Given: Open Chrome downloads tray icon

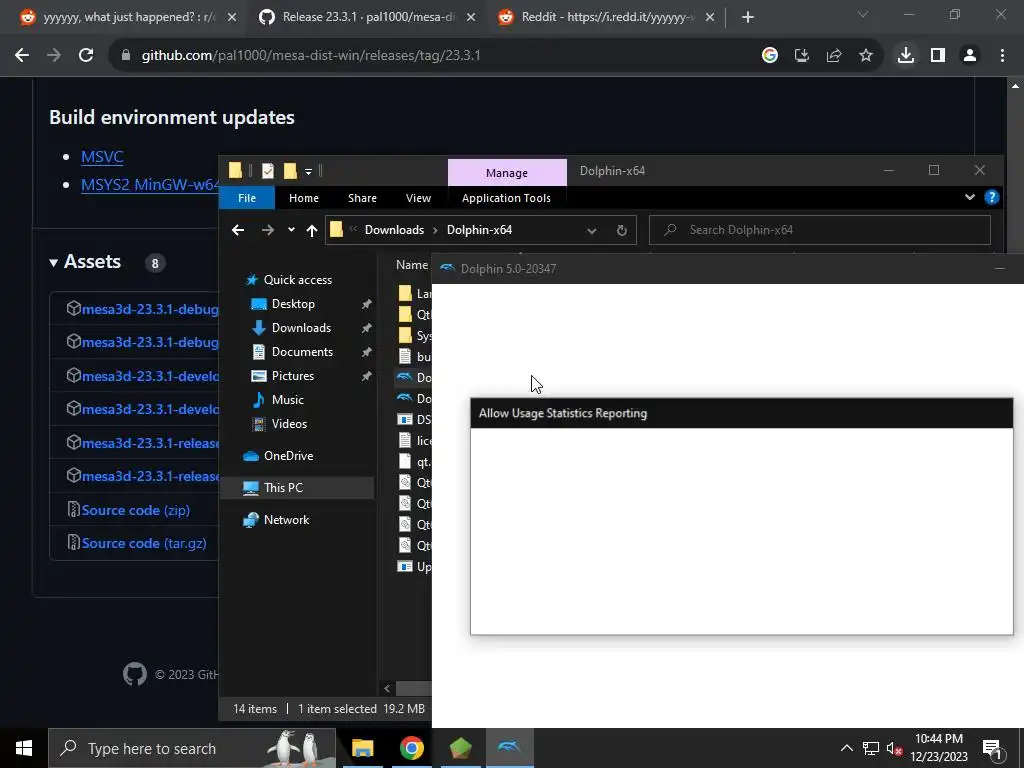Looking at the screenshot, I should 906,56.
